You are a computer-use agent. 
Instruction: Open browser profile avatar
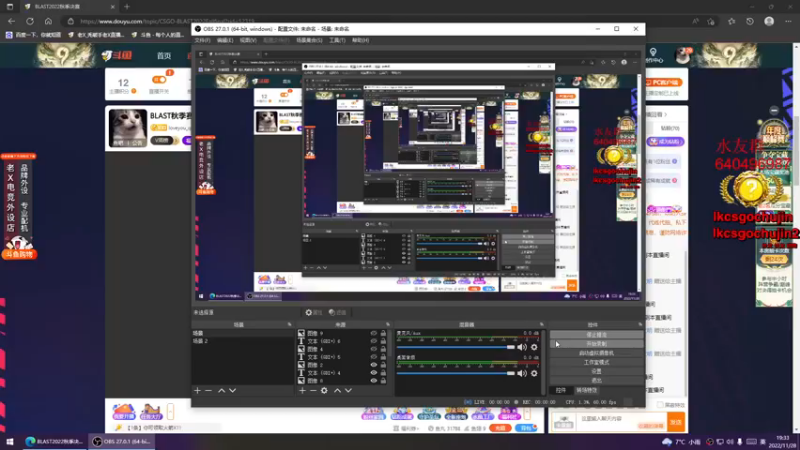click(769, 21)
